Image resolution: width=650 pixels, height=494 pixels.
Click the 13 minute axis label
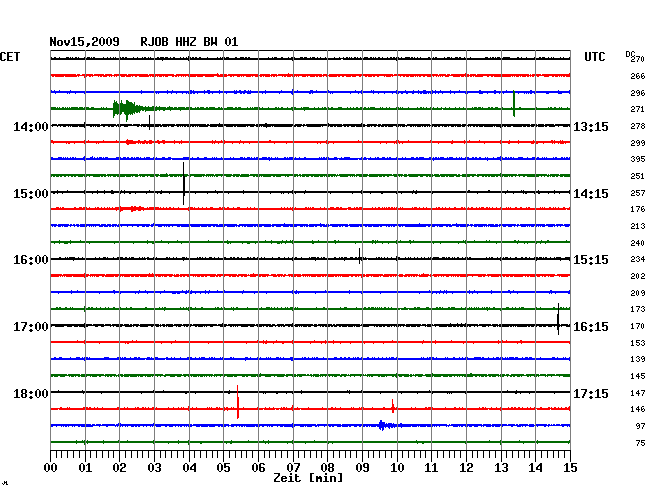pos(501,467)
